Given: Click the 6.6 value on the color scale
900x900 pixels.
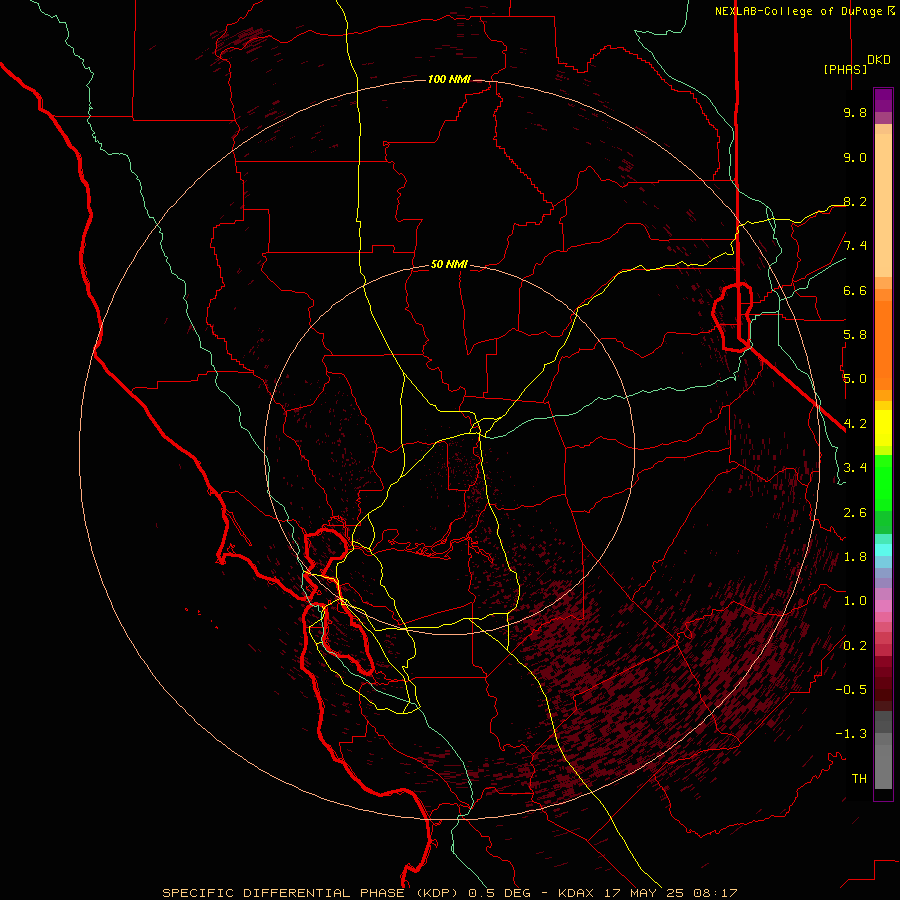Looking at the screenshot, I should click(855, 290).
